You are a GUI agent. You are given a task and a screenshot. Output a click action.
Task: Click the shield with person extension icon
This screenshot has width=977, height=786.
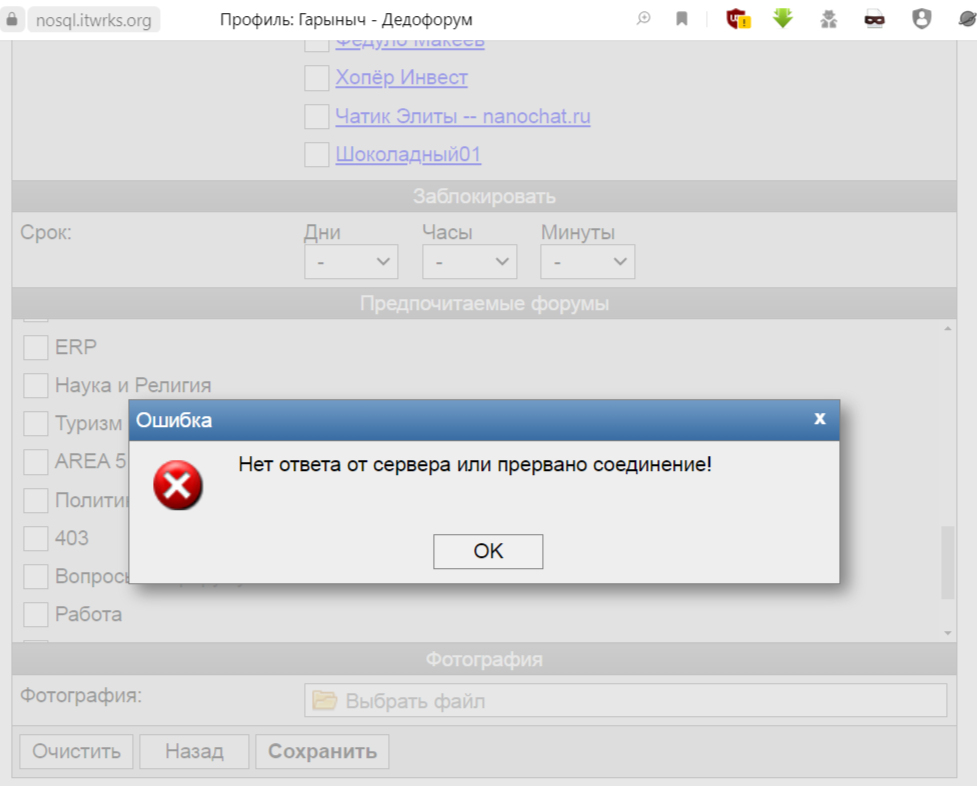click(921, 19)
